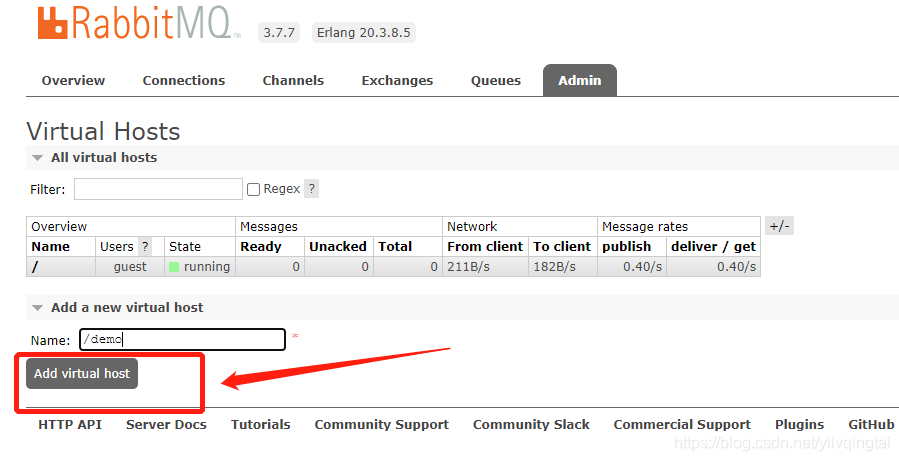899x461 pixels.
Task: Open the '/' virtual host entry
Action: 35,267
